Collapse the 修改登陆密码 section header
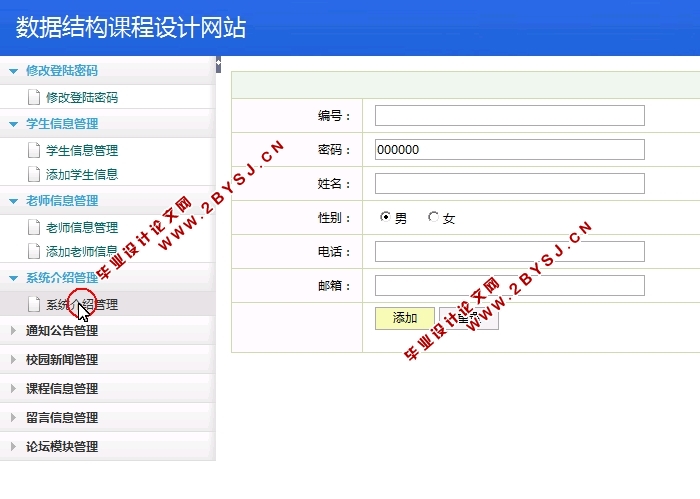Viewport: 700px width, 499px height. [108, 71]
